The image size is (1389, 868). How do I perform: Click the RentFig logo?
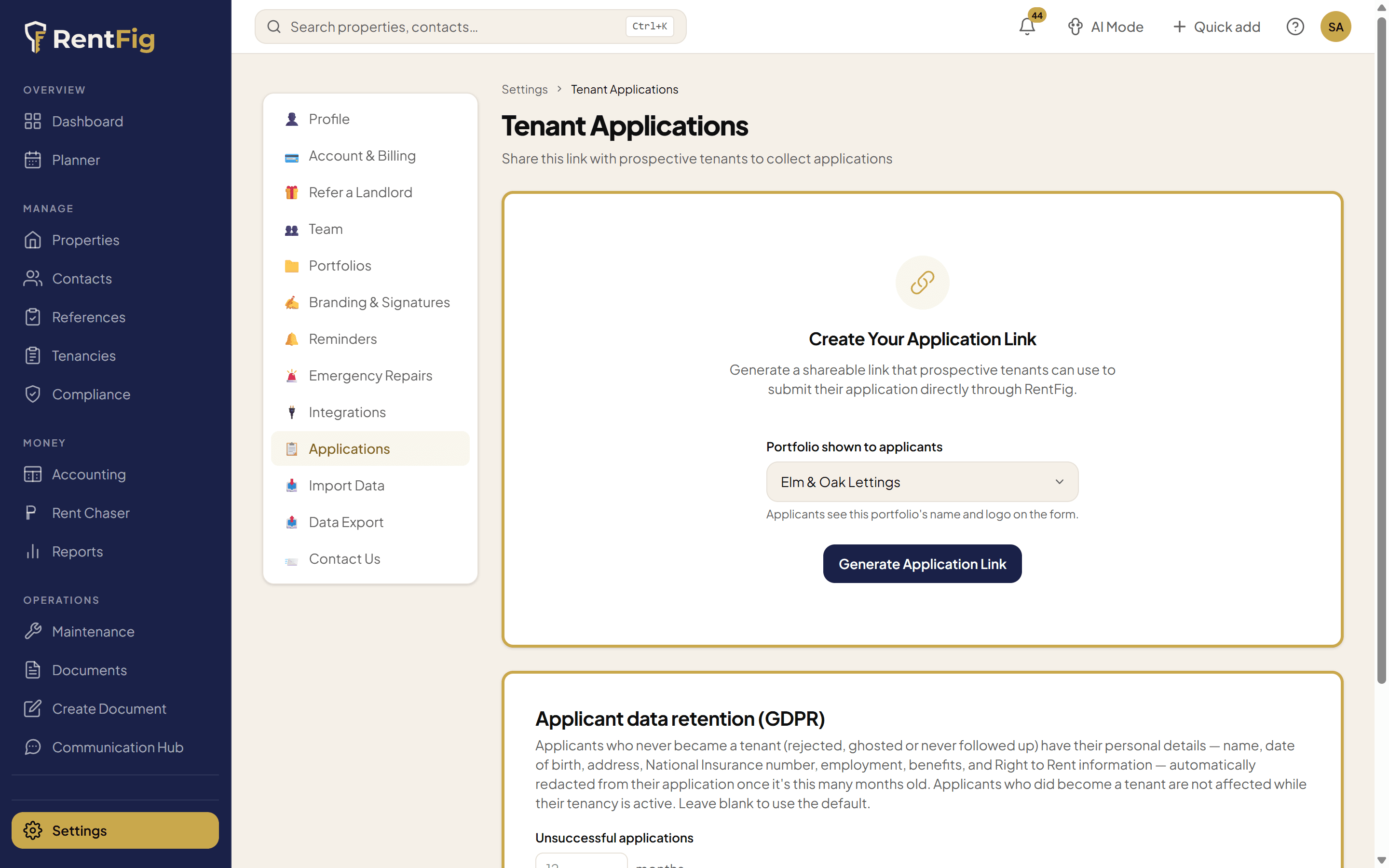click(x=90, y=38)
